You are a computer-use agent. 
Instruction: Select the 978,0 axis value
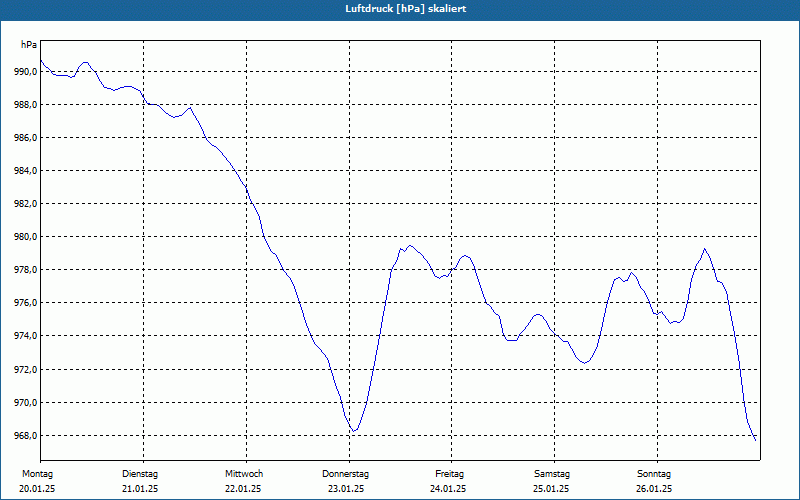pyautogui.click(x=26, y=270)
